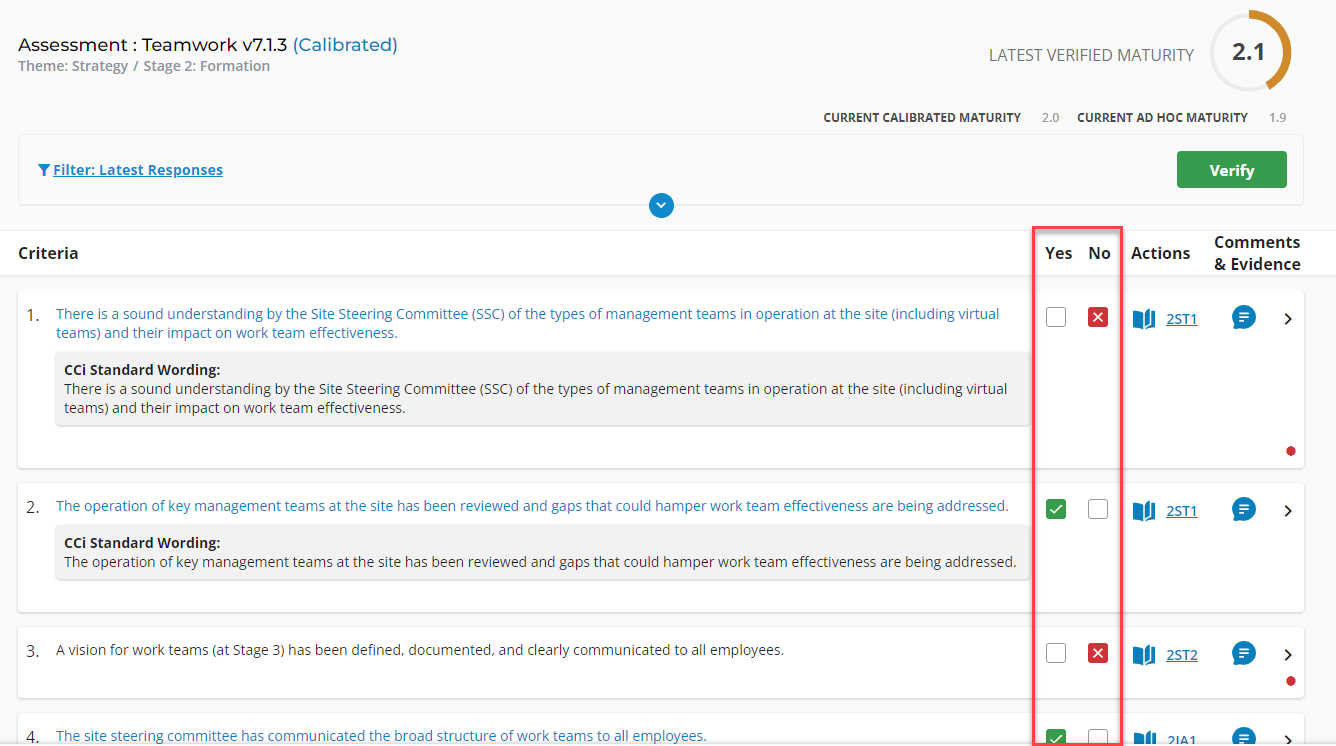
Task: Uncheck the No response on criterion 1
Action: 1097,316
